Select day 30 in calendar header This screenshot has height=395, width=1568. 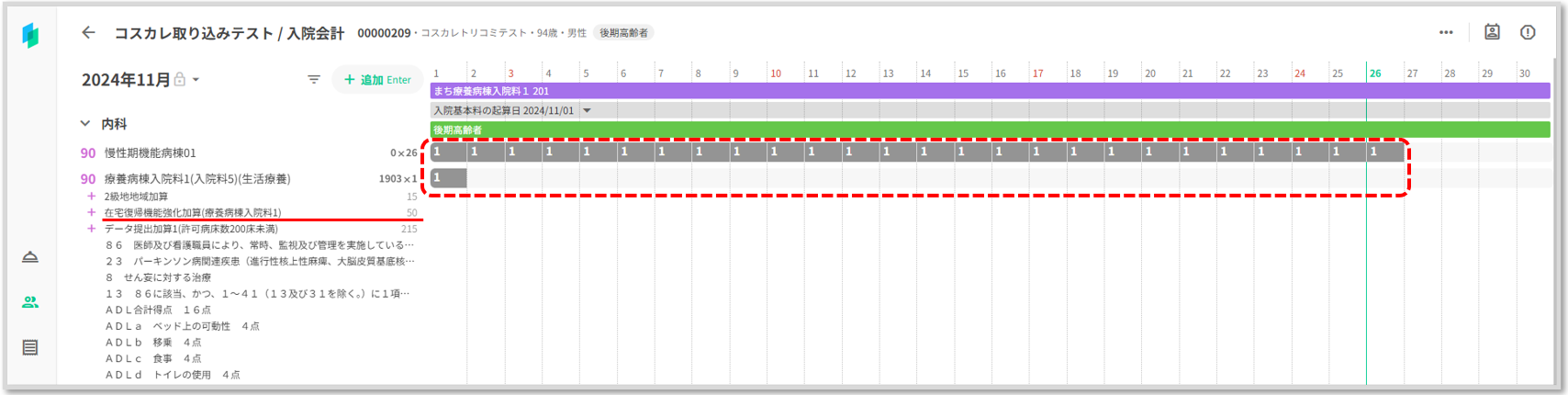pyautogui.click(x=1524, y=73)
